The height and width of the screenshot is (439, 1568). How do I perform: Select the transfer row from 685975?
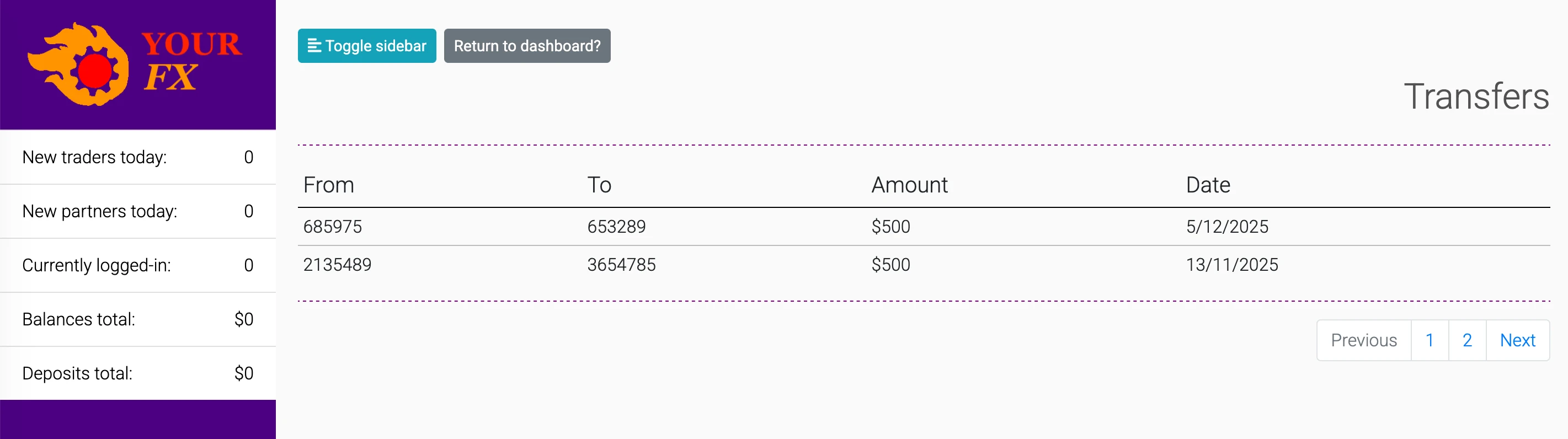[x=332, y=227]
